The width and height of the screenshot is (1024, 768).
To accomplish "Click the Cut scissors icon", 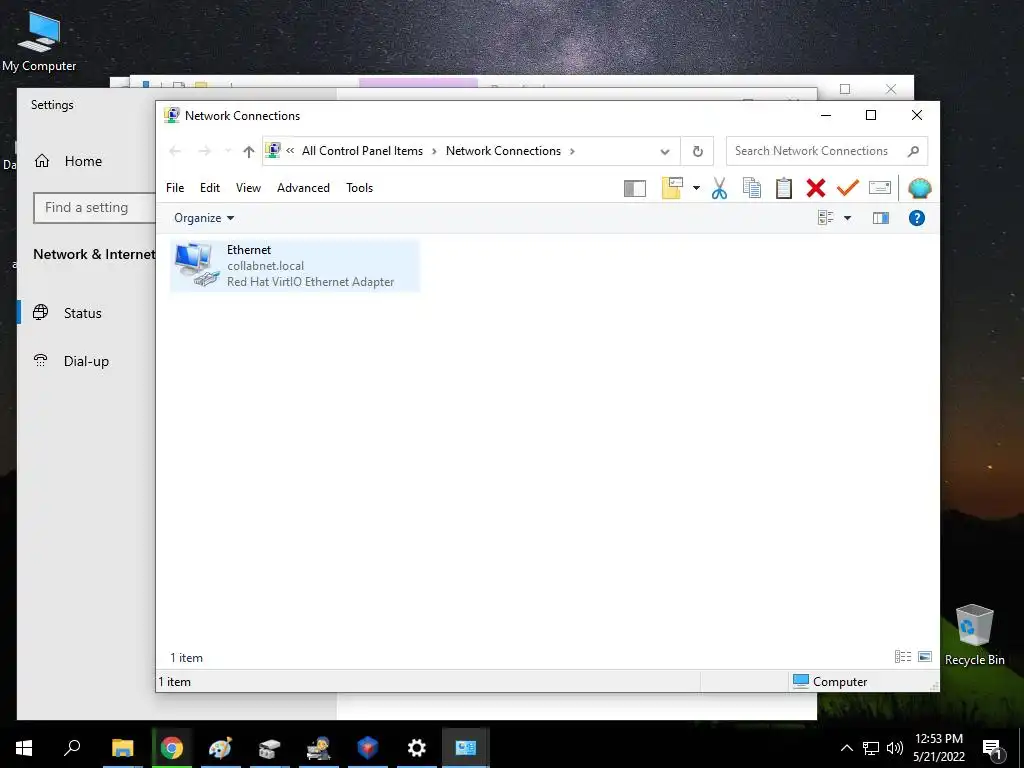I will point(719,188).
